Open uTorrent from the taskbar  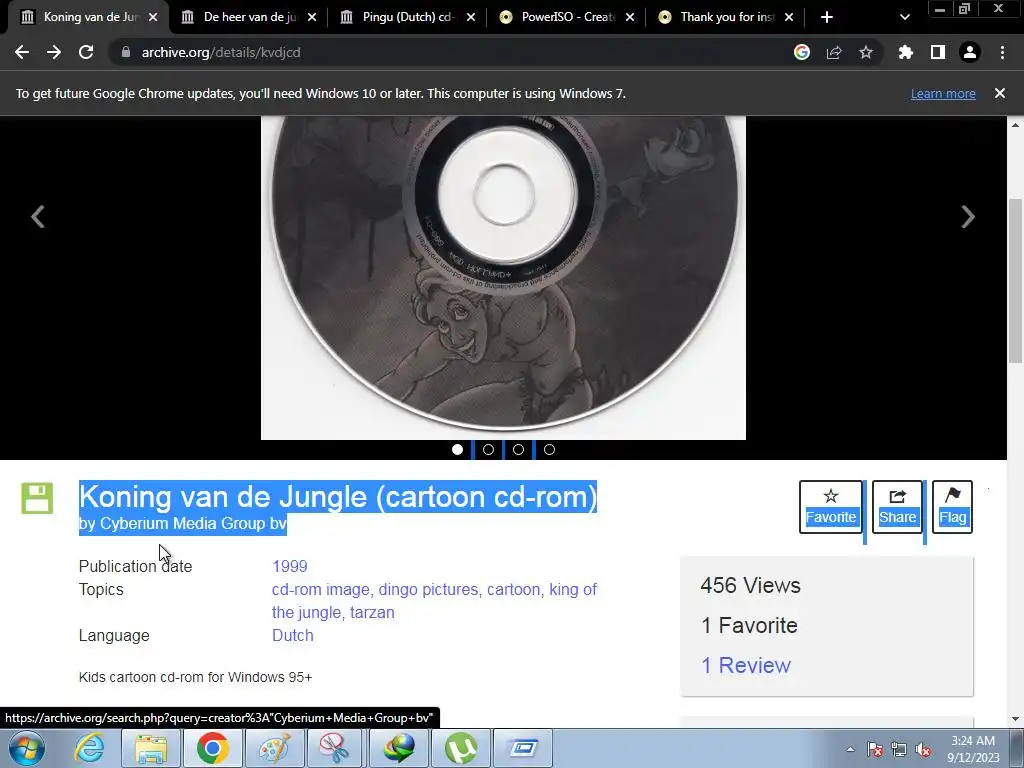461,748
